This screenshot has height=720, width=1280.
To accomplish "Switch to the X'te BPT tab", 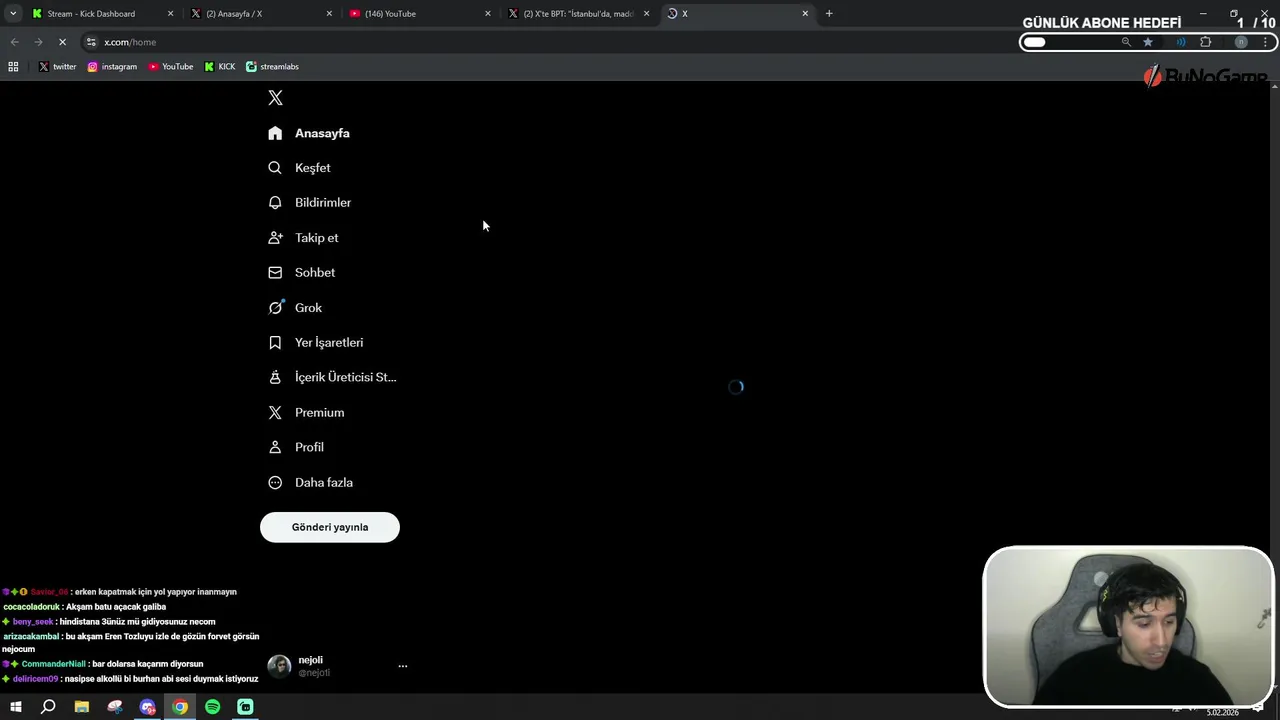I will [579, 14].
